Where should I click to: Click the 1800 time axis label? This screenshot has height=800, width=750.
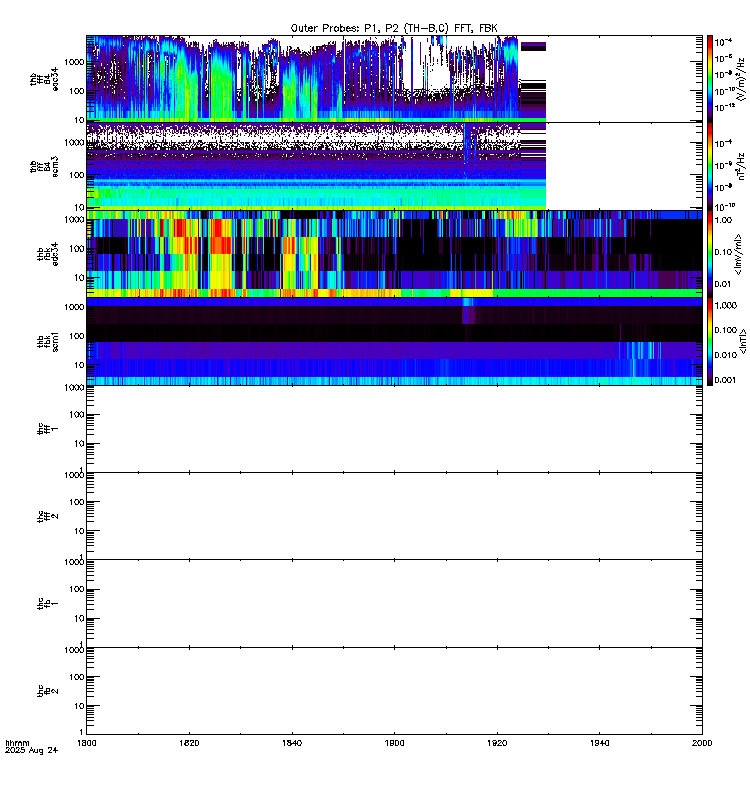pos(87,743)
